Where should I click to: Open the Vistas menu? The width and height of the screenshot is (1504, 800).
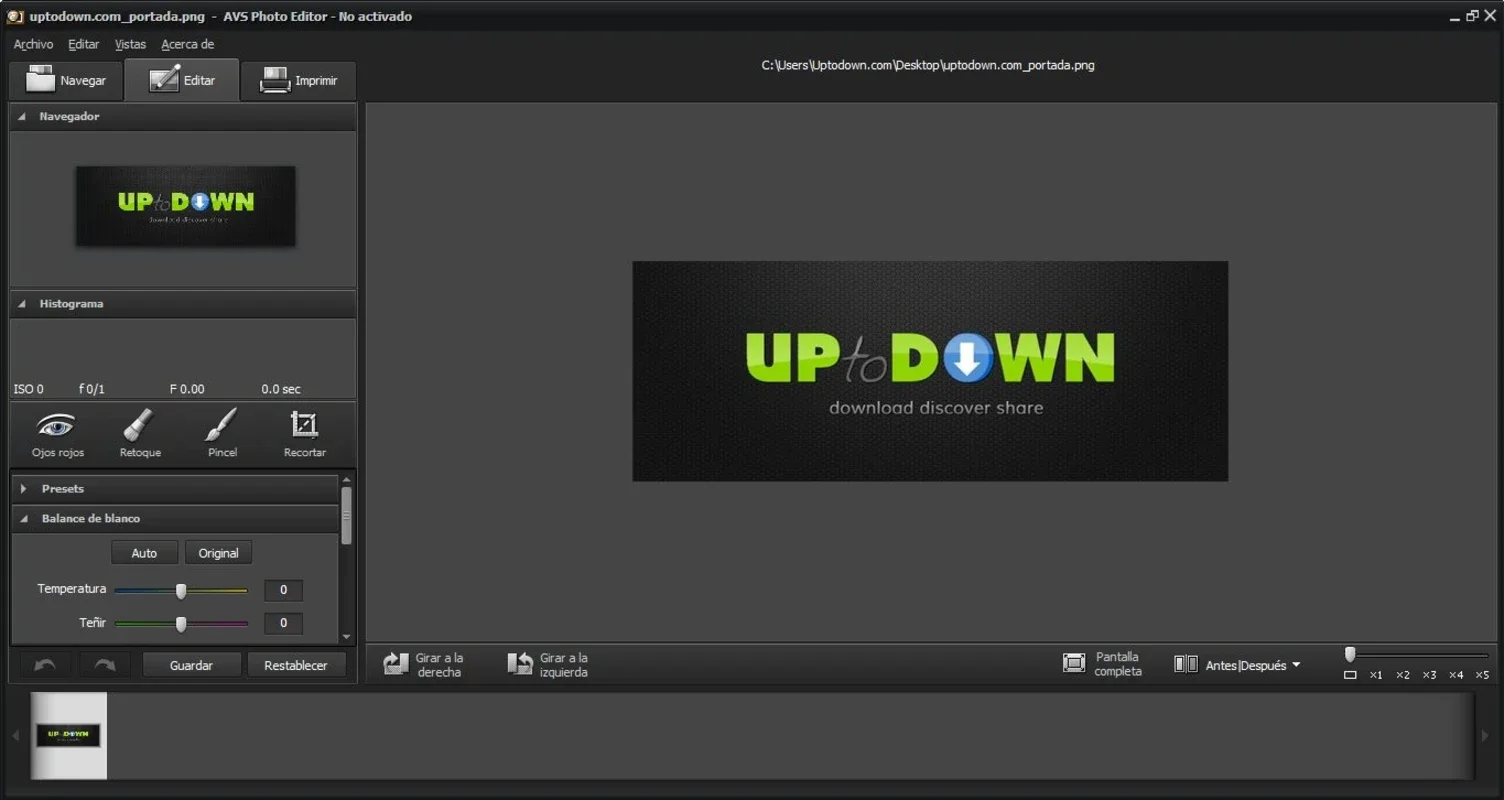pyautogui.click(x=130, y=44)
